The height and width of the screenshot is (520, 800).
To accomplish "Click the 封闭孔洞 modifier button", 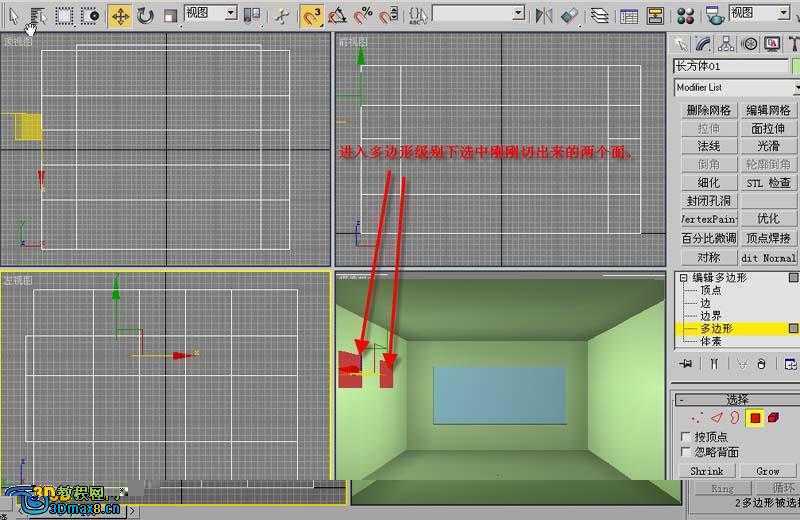I will point(709,201).
